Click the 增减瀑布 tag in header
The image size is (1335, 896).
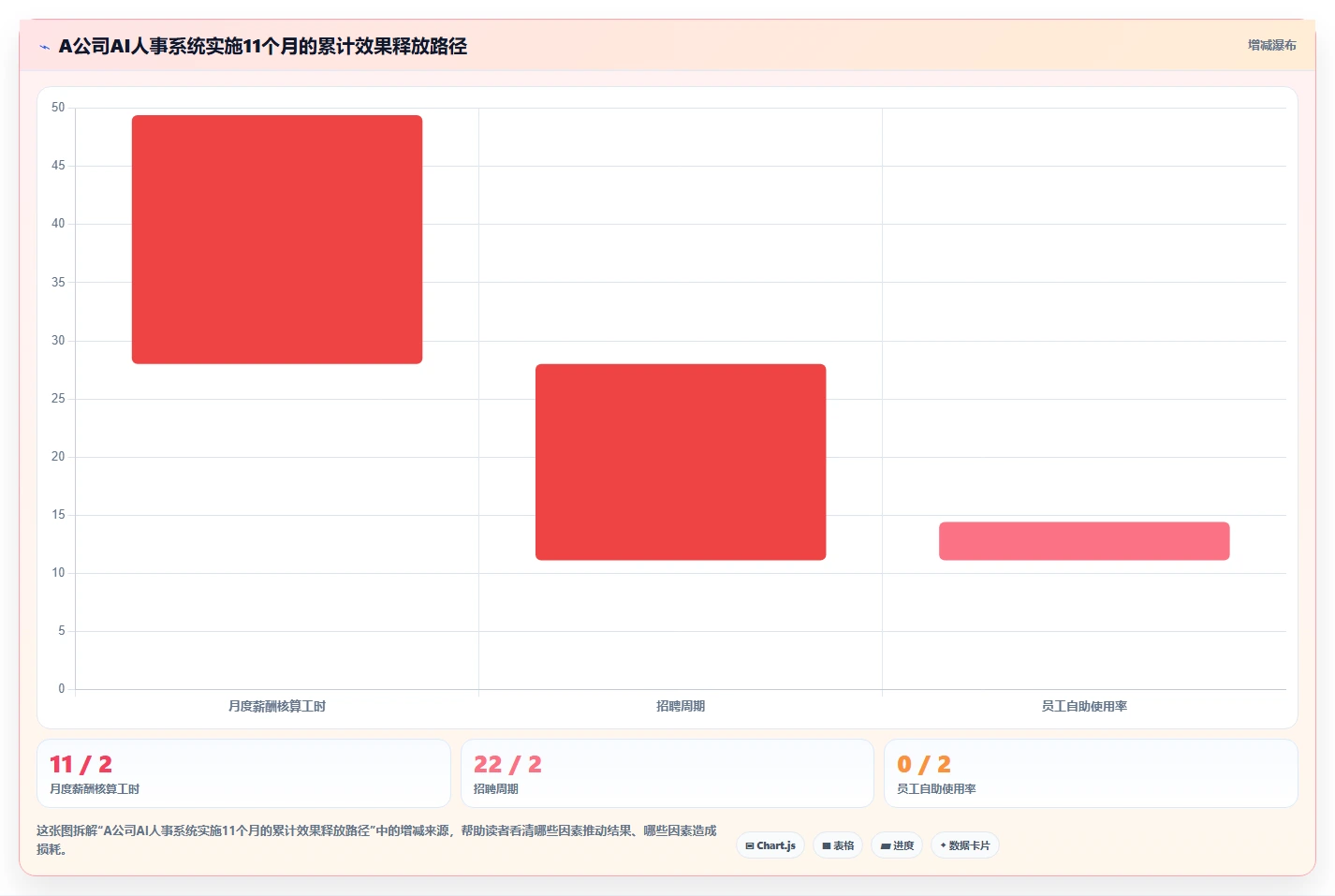[1271, 45]
